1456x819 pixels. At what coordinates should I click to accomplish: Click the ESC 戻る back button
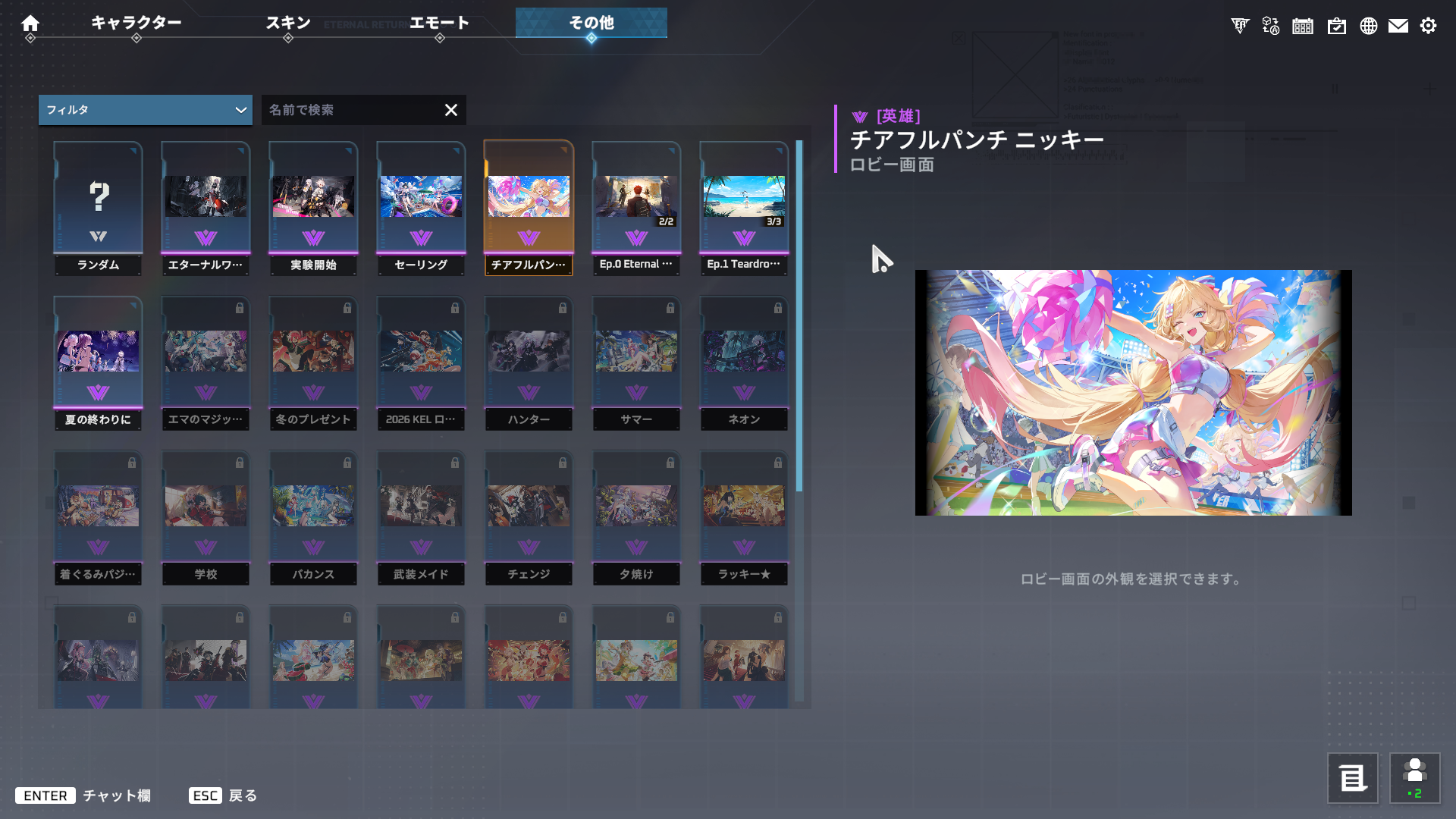tap(223, 795)
